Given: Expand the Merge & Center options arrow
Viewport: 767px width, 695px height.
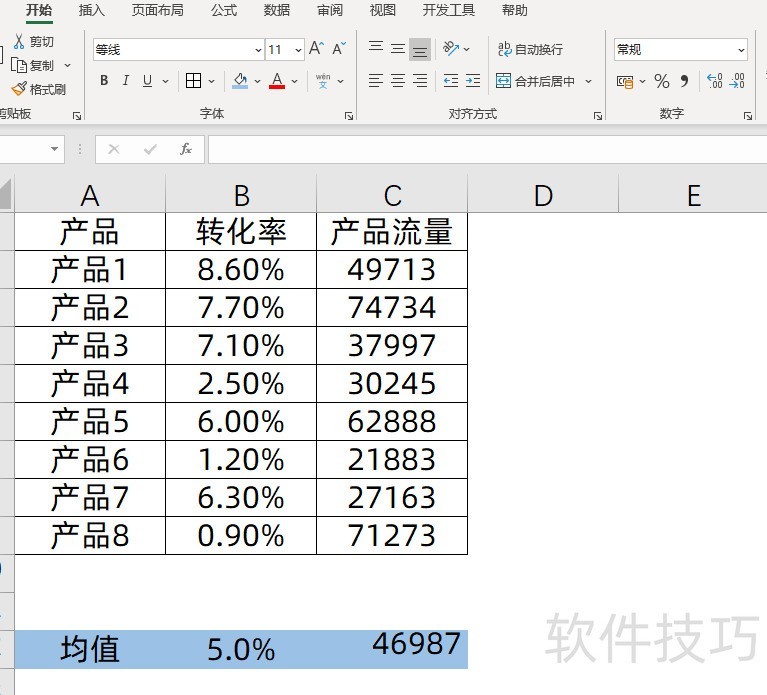Looking at the screenshot, I should 588,81.
